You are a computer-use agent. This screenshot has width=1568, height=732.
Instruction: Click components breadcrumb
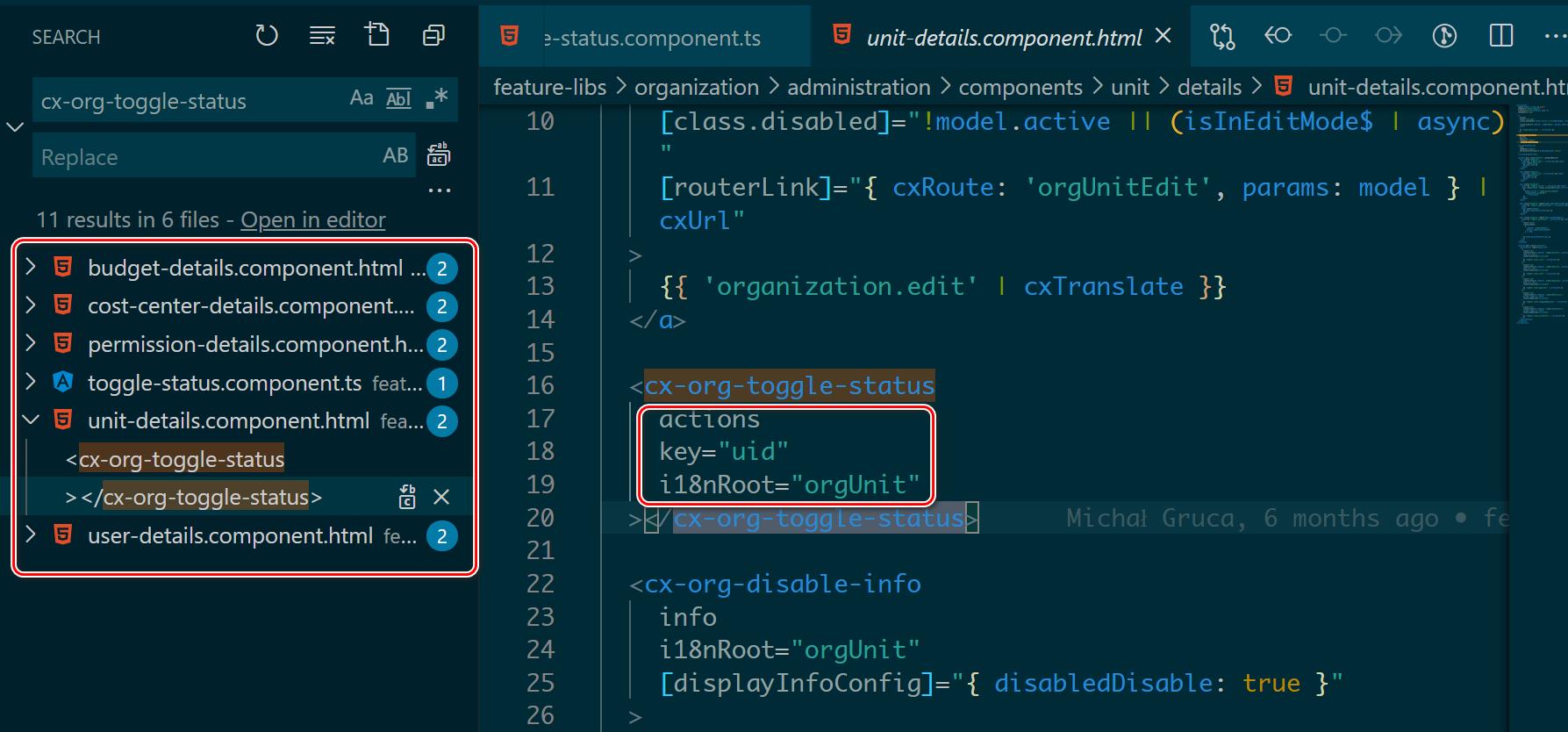1020,87
